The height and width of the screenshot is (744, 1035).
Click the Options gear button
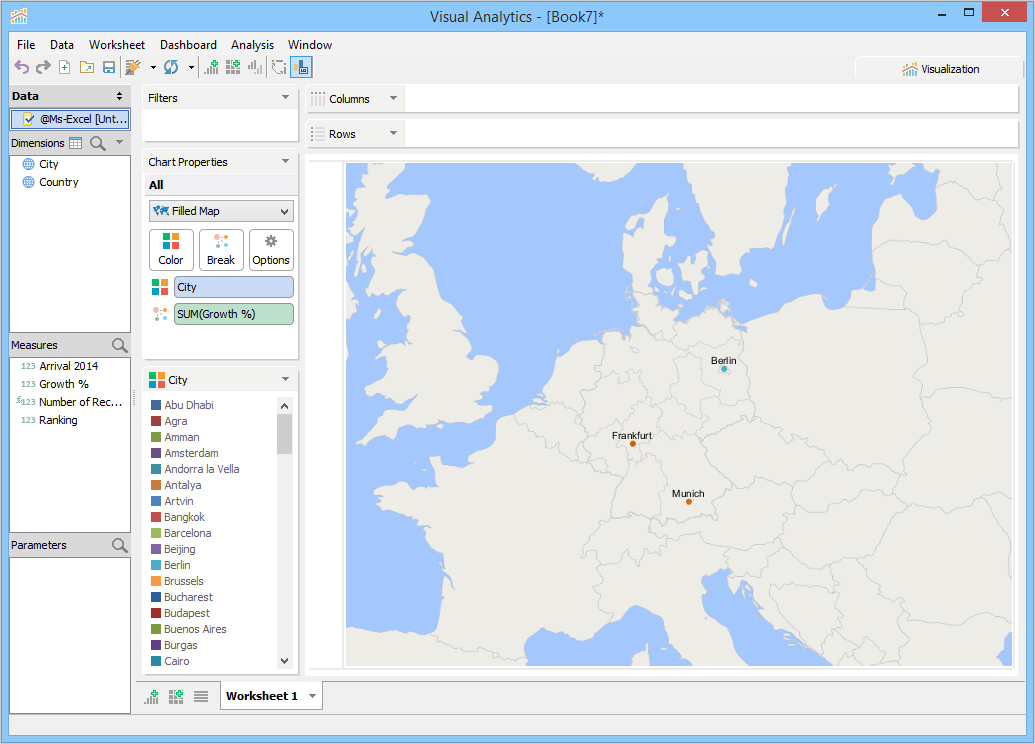[271, 250]
